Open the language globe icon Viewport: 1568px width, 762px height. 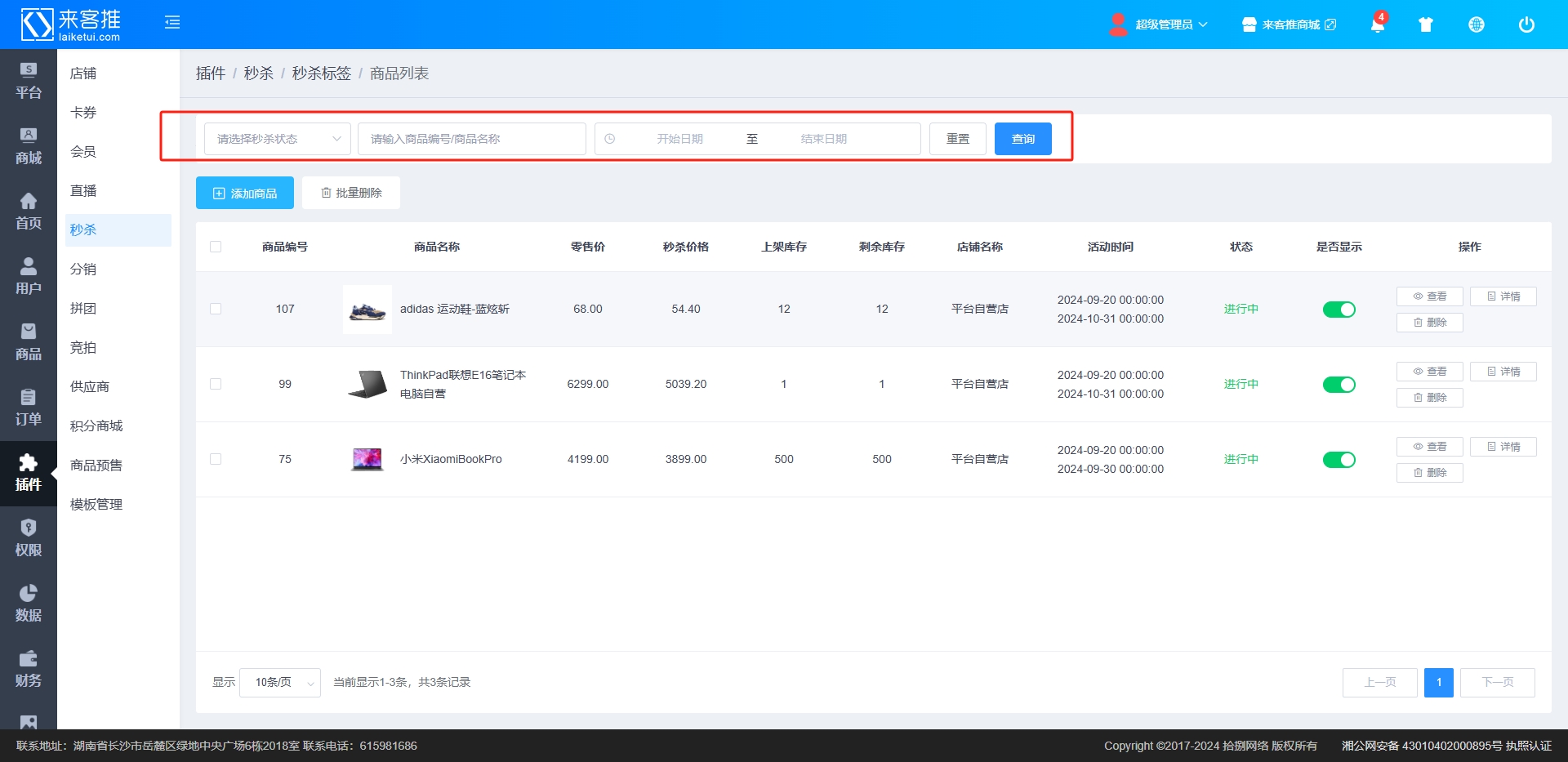tap(1476, 25)
